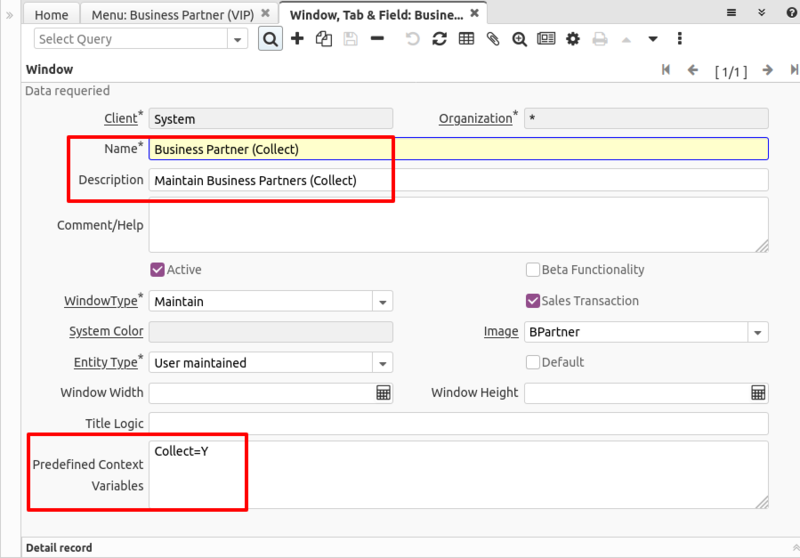Click the Copy record icon
This screenshot has width=800, height=558.
coord(323,39)
